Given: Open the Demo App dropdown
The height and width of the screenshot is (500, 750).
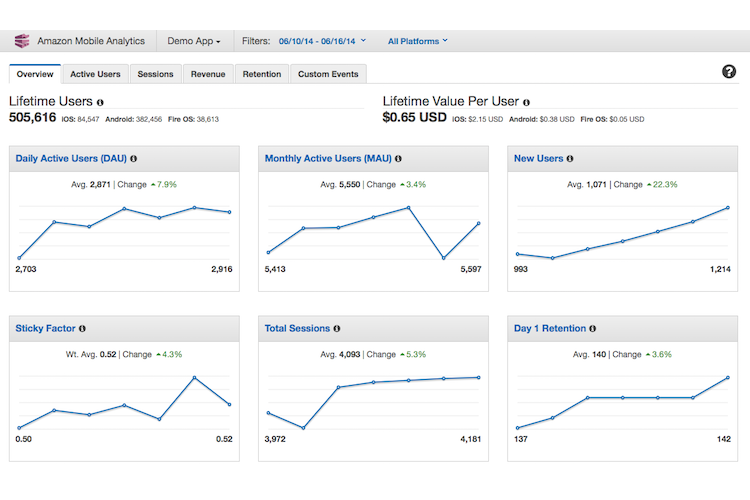Looking at the screenshot, I should 194,41.
